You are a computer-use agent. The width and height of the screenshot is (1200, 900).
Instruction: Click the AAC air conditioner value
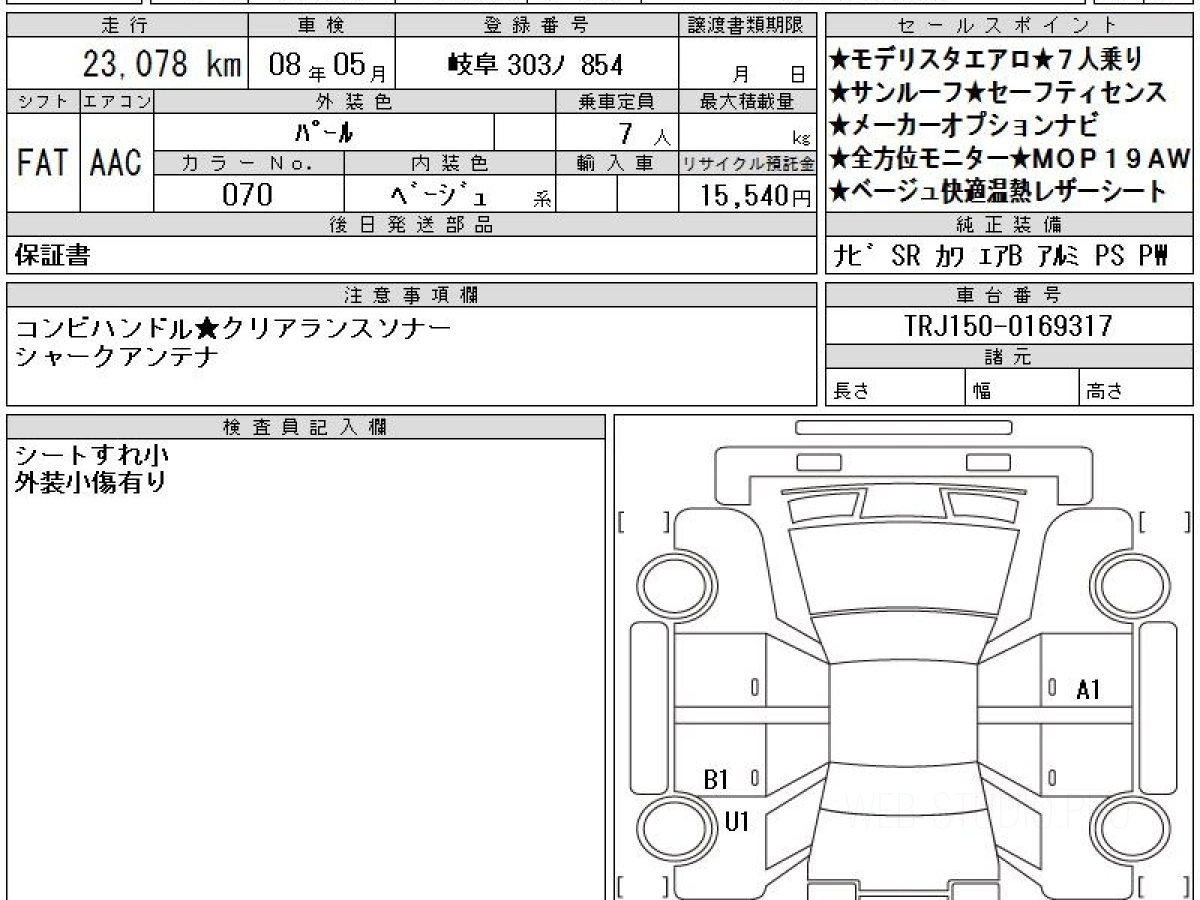tap(116, 162)
